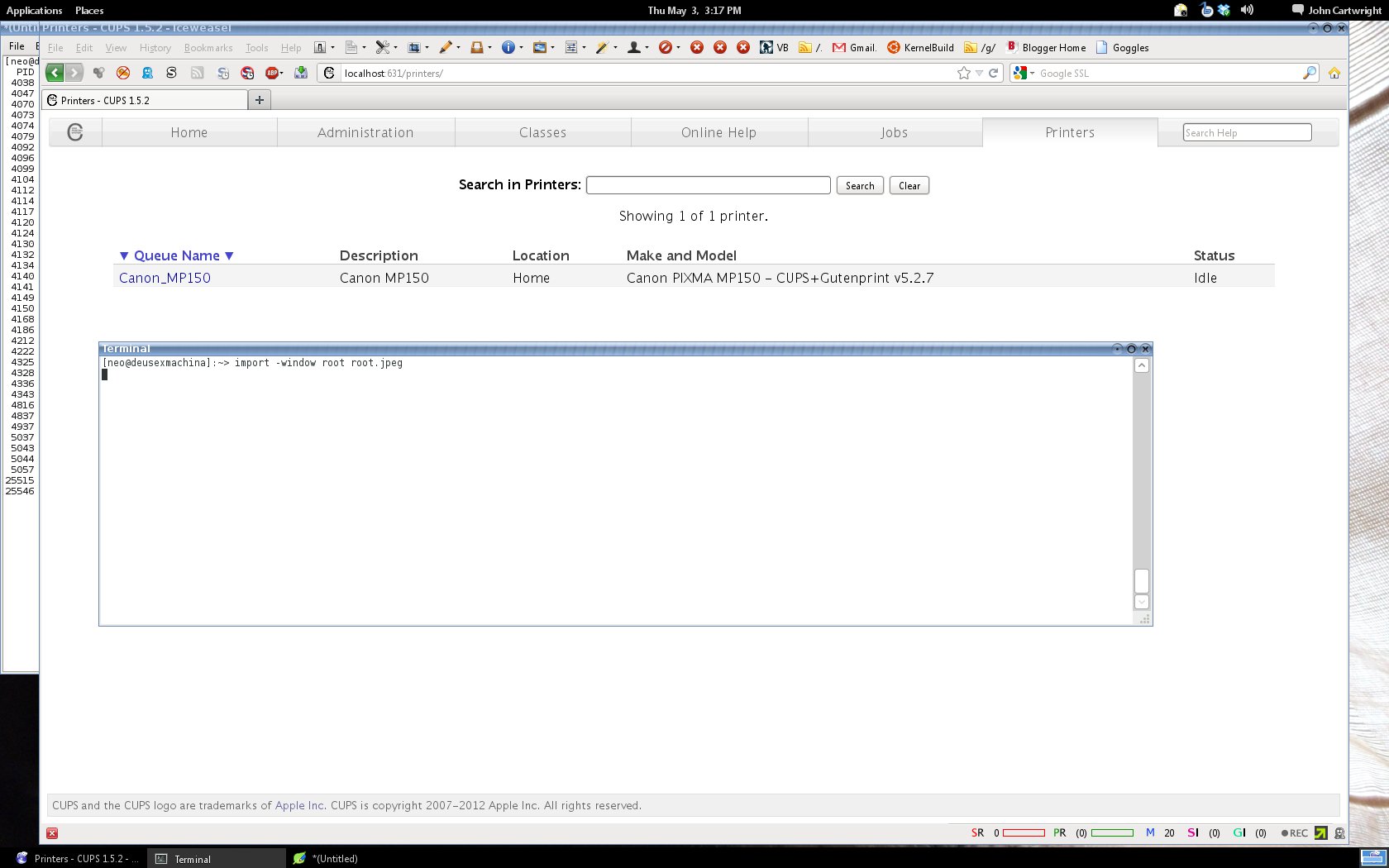Open the Canon_MP150 printer page

point(165,278)
